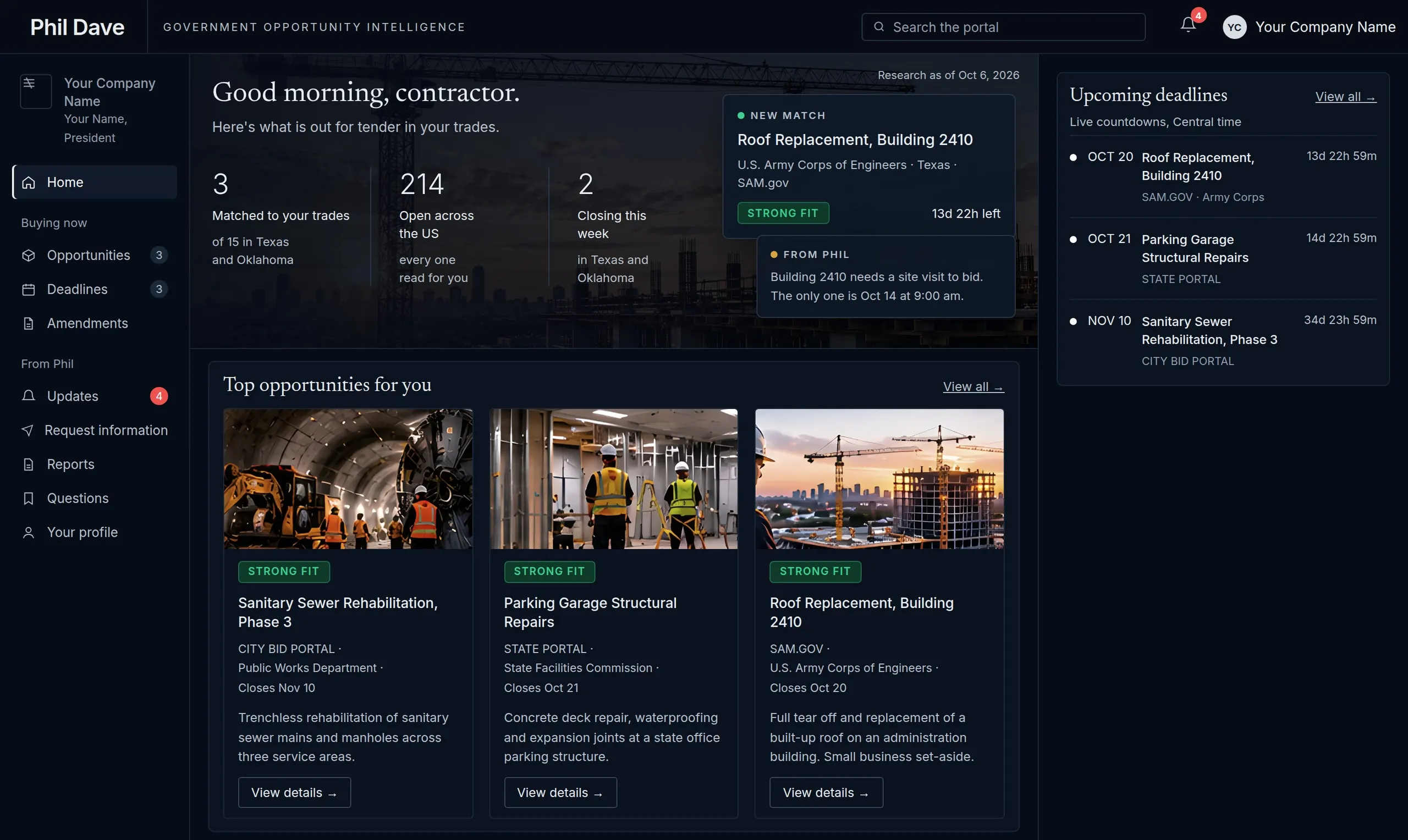Click the Questions bookmark icon
Image resolution: width=1408 pixels, height=840 pixels.
(28, 498)
